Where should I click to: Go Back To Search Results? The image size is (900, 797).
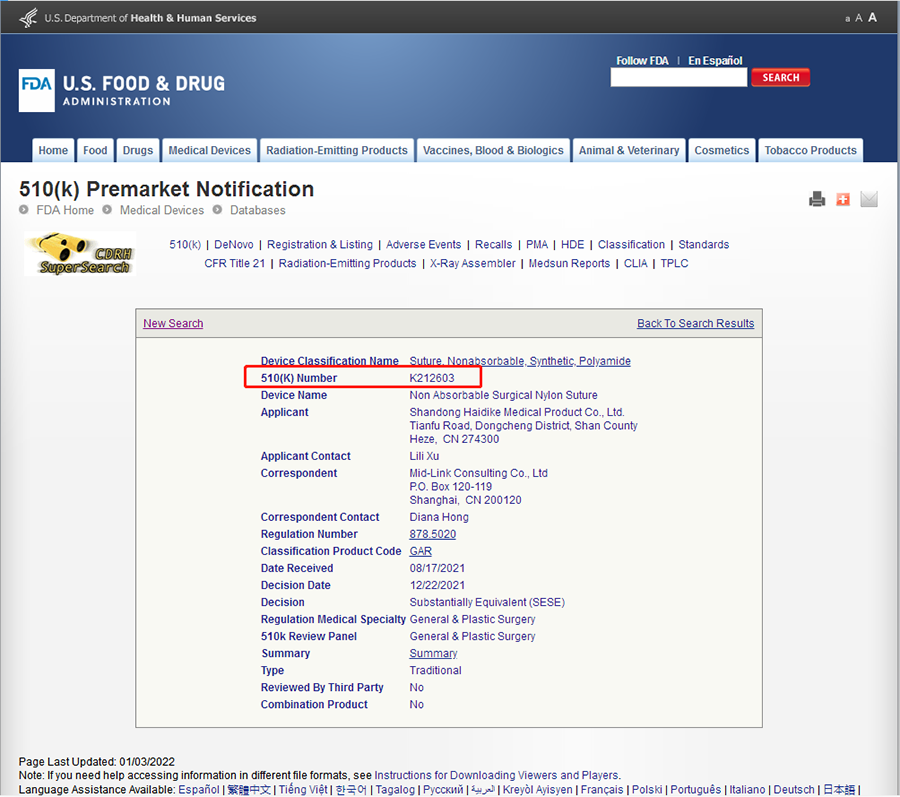tap(696, 323)
